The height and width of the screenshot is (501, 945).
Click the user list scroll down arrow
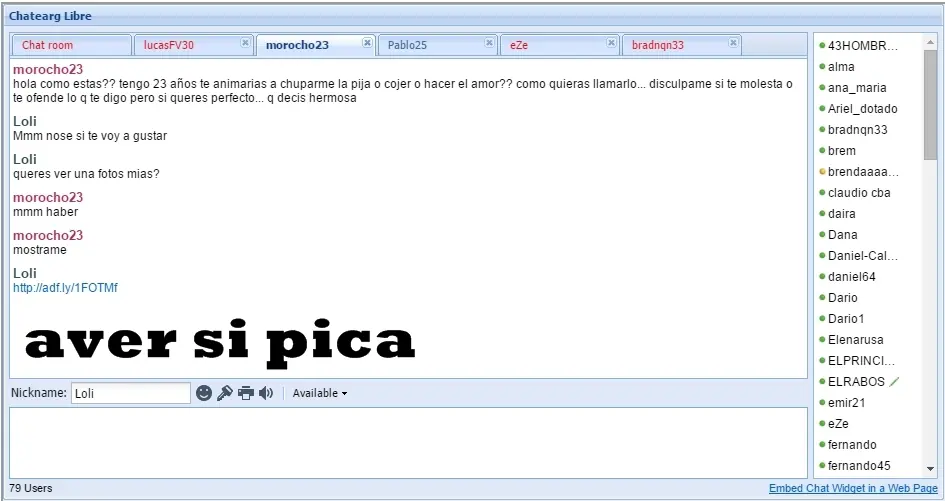point(931,468)
